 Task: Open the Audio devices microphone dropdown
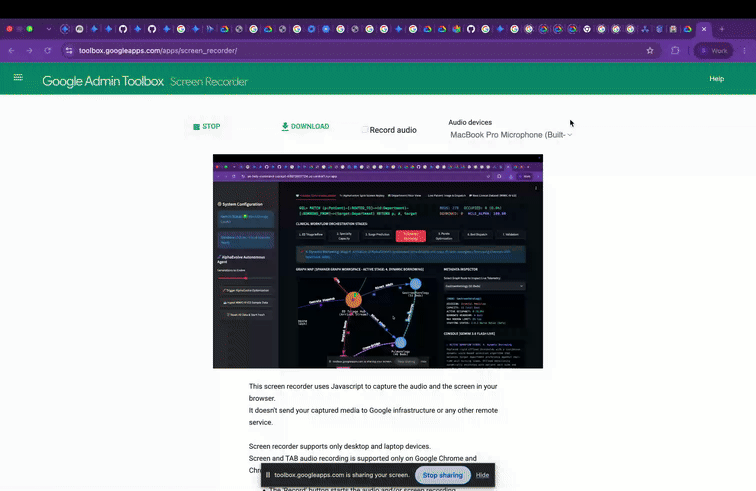point(511,135)
